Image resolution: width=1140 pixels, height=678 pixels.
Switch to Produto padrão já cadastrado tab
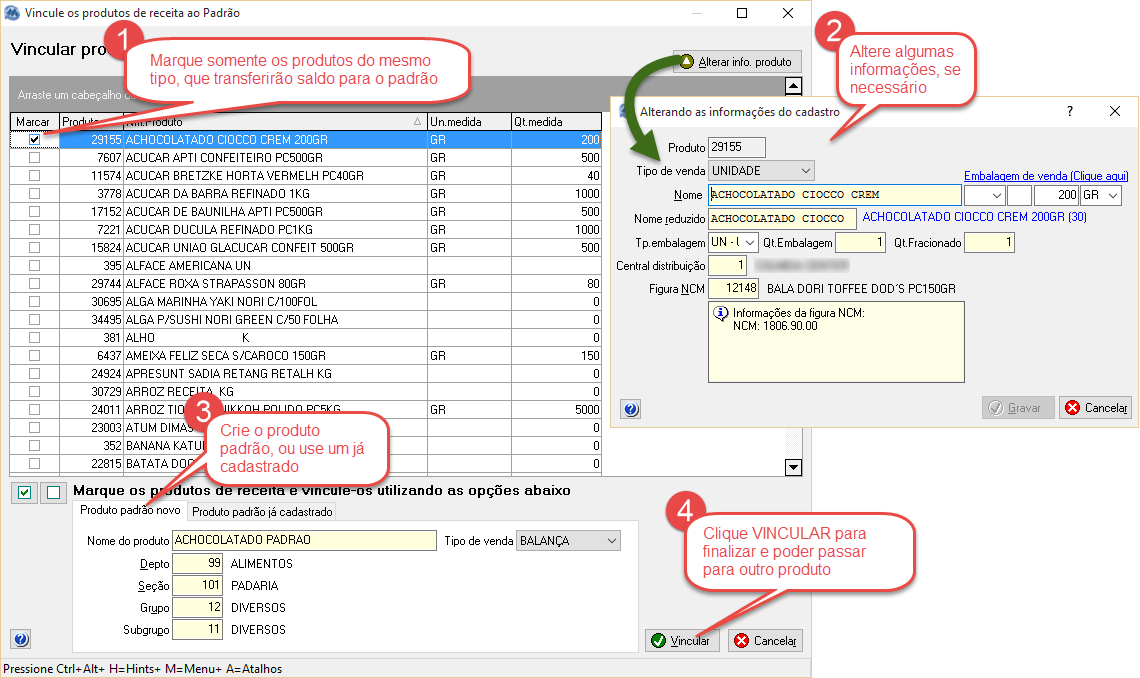click(262, 512)
